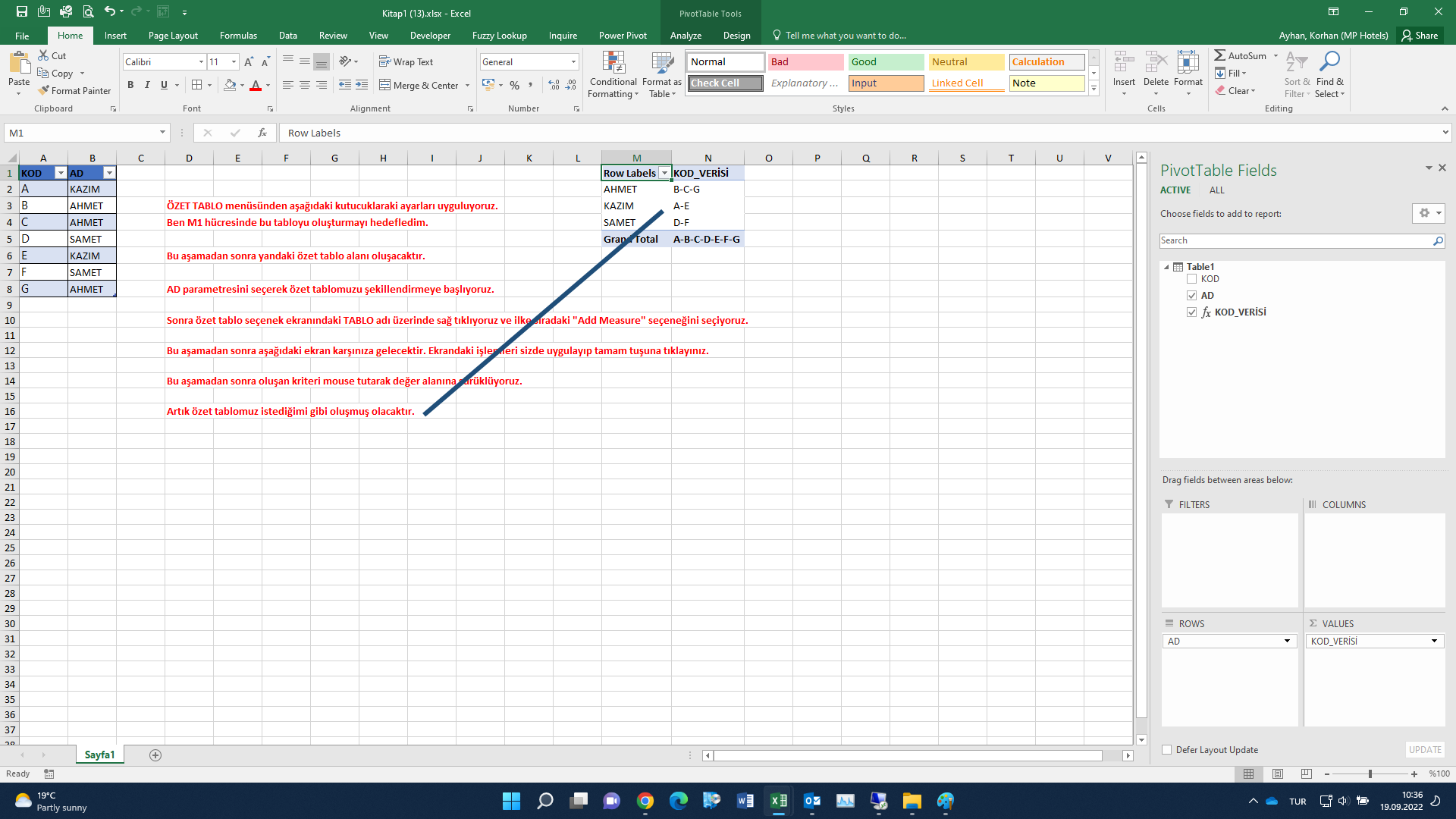Click the Format cells icon
Screen dimensions: 1456x819
point(1188,62)
